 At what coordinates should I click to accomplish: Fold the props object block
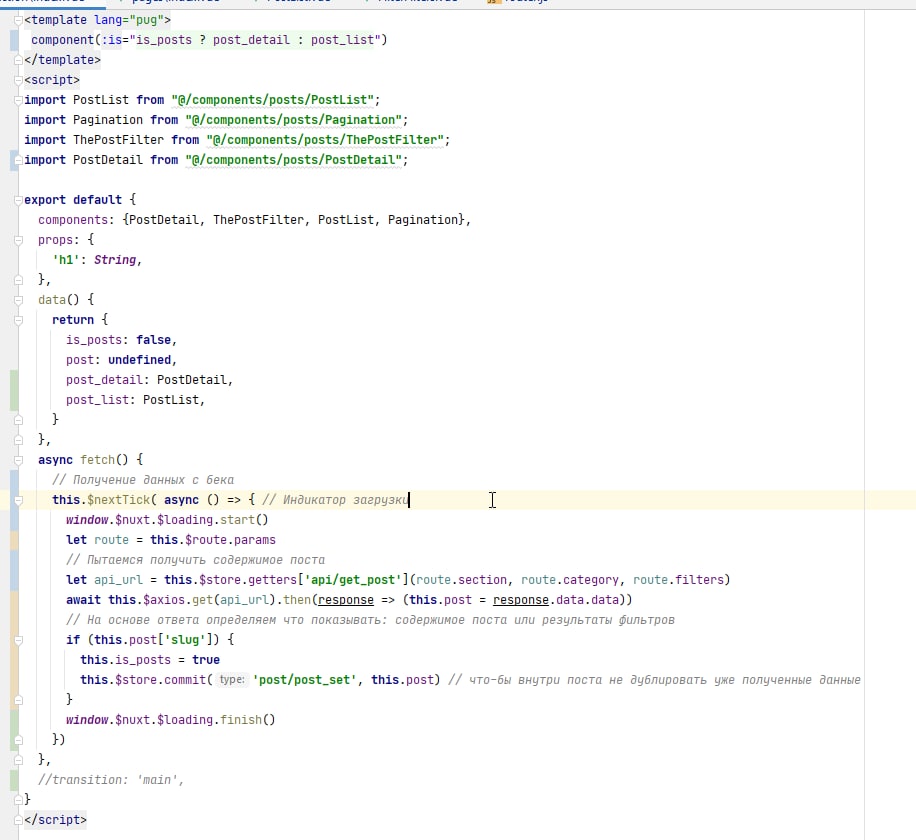(18, 240)
